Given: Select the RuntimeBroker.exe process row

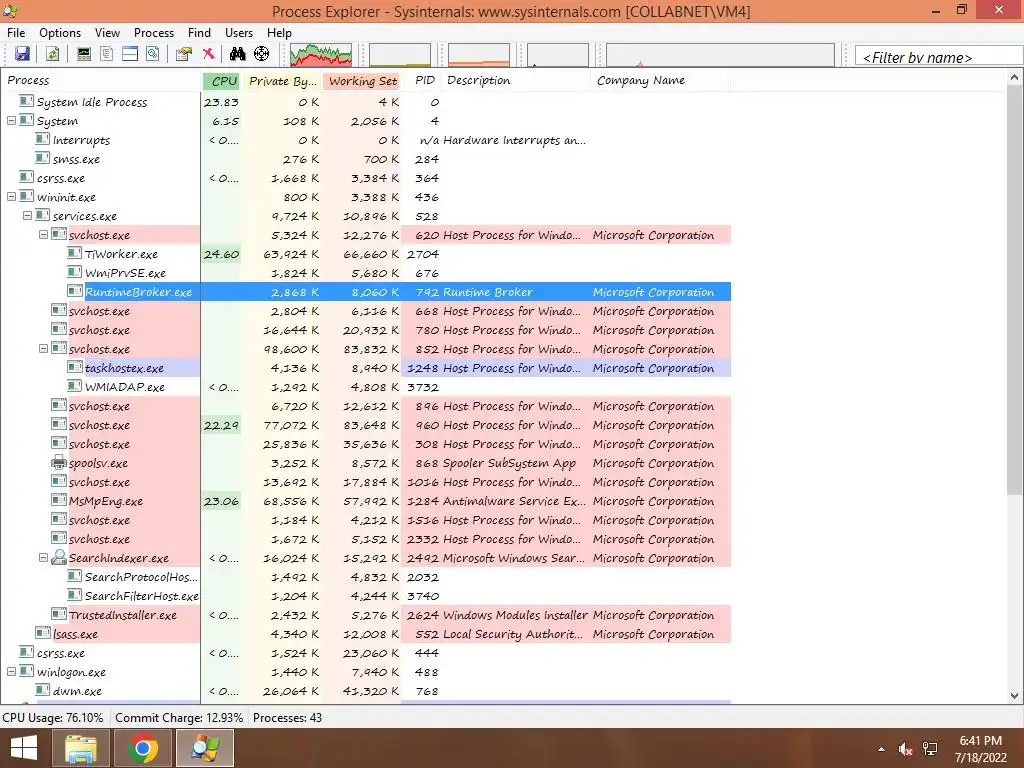Looking at the screenshot, I should coord(366,292).
